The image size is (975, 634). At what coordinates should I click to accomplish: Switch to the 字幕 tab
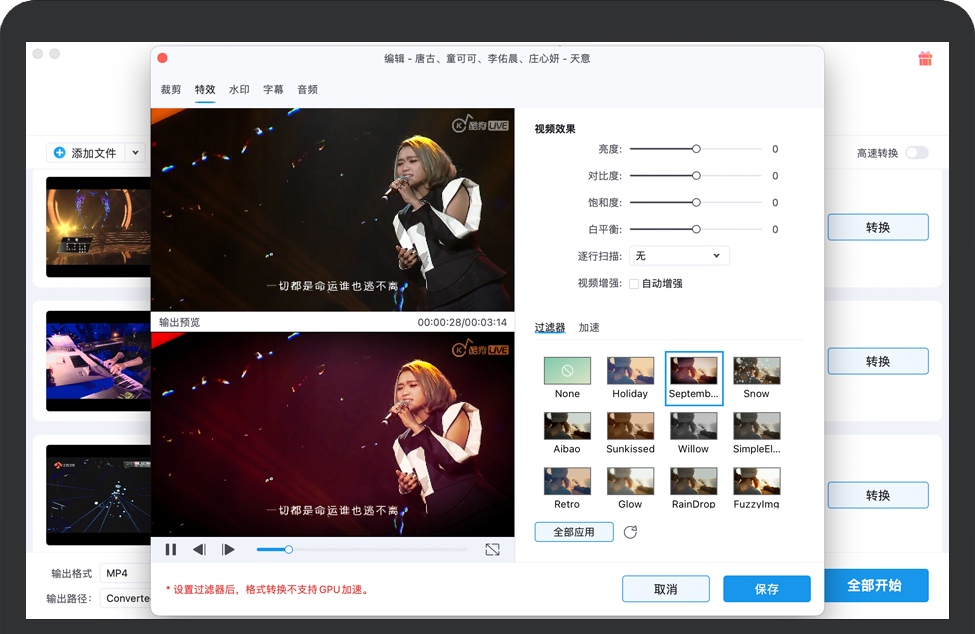click(x=274, y=90)
